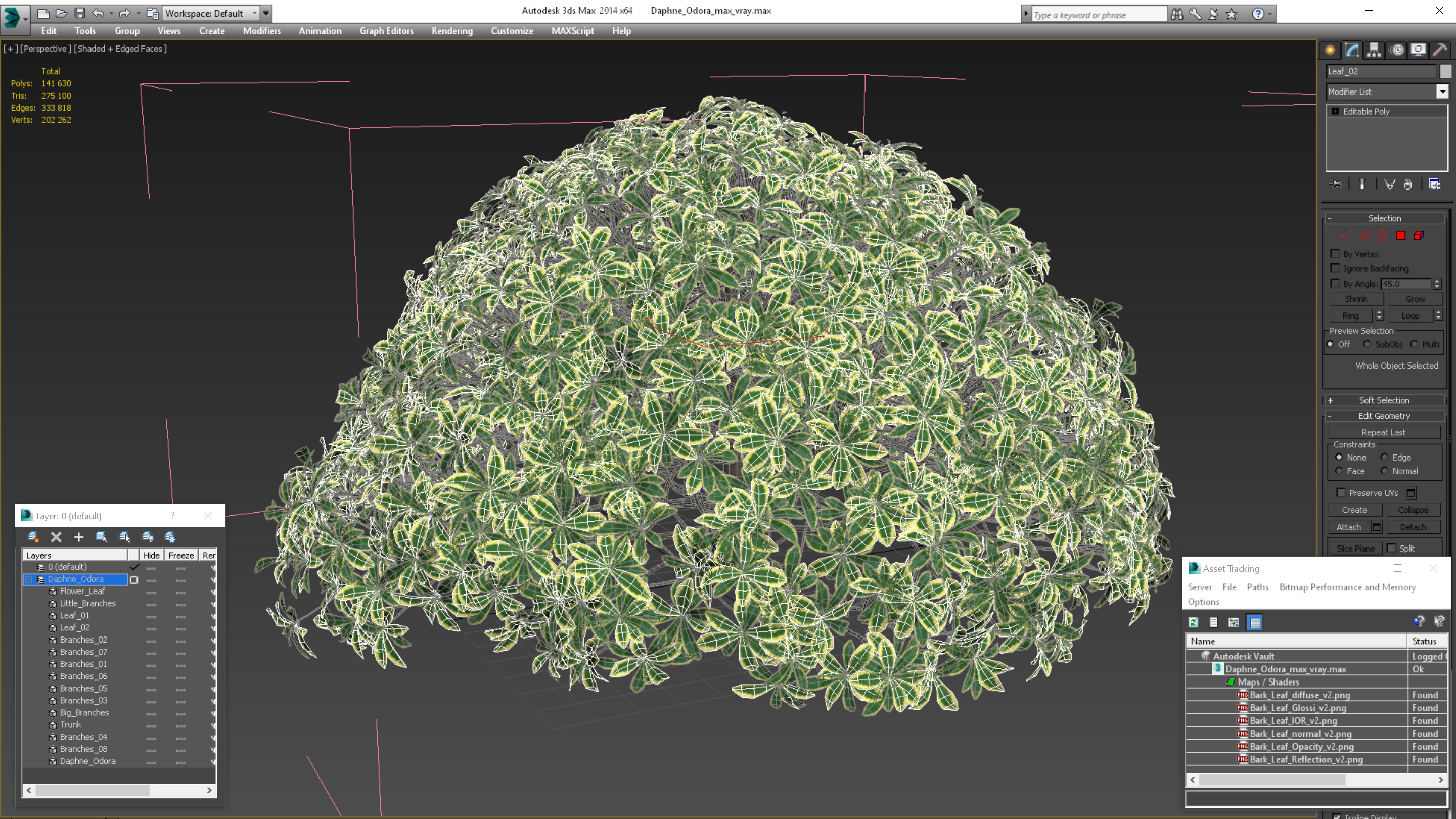This screenshot has width=1456, height=819.
Task: Select the Edge constraint radio button
Action: (1384, 457)
